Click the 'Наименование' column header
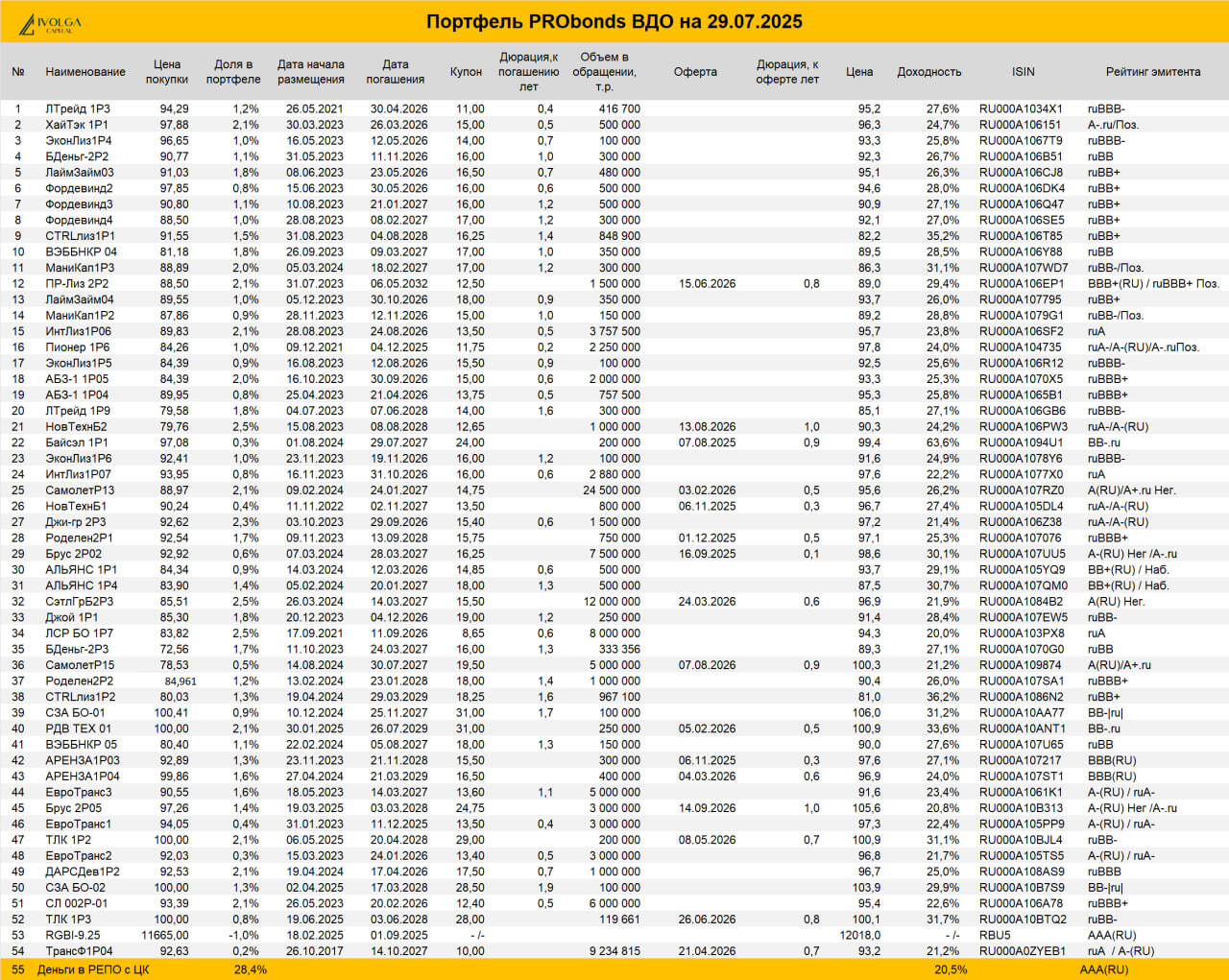The image size is (1229, 980). [x=85, y=72]
